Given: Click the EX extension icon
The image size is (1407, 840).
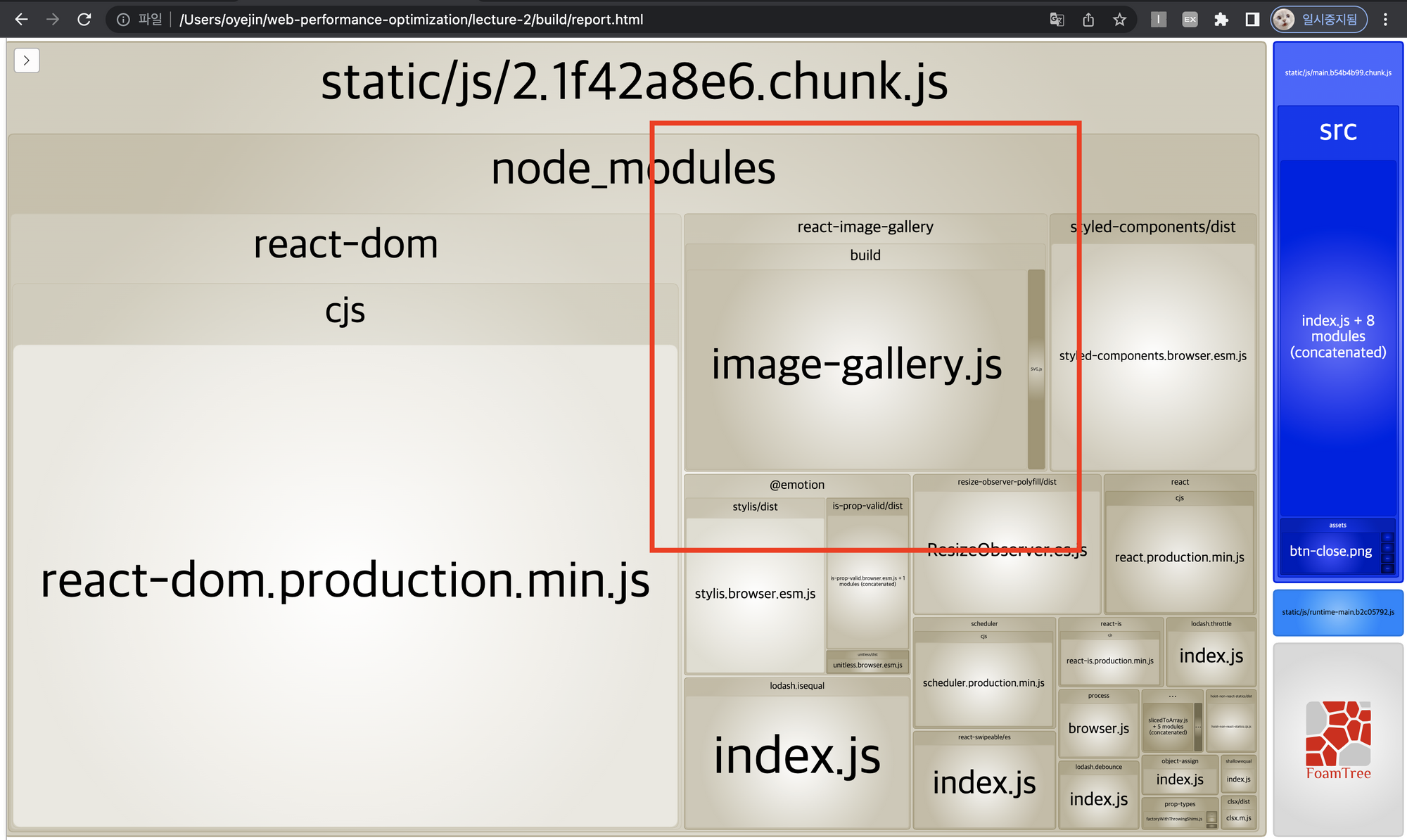Looking at the screenshot, I should click(1190, 20).
